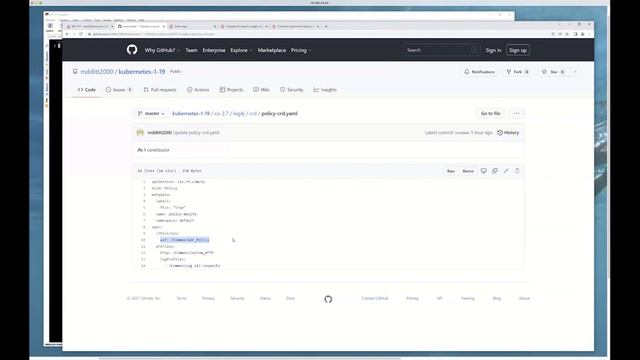Screen dimensions: 640x360
Task: Click the 1 contributor link
Action: [153, 150]
